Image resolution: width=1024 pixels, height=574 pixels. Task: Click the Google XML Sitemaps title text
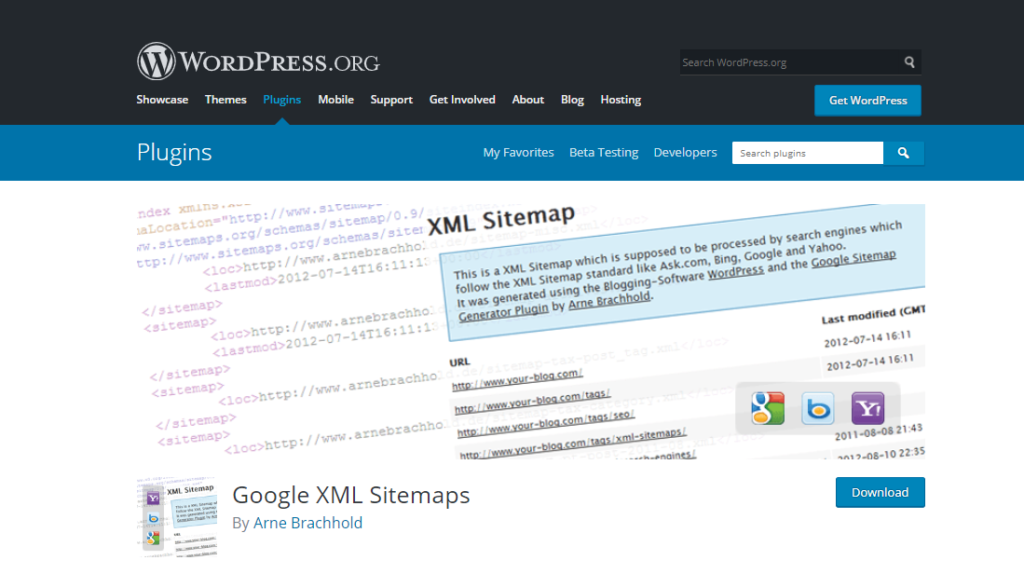[351, 495]
